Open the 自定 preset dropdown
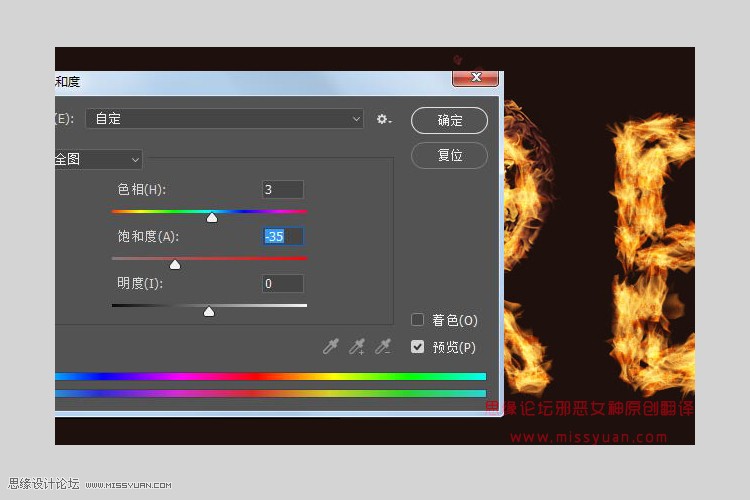 pyautogui.click(x=224, y=119)
